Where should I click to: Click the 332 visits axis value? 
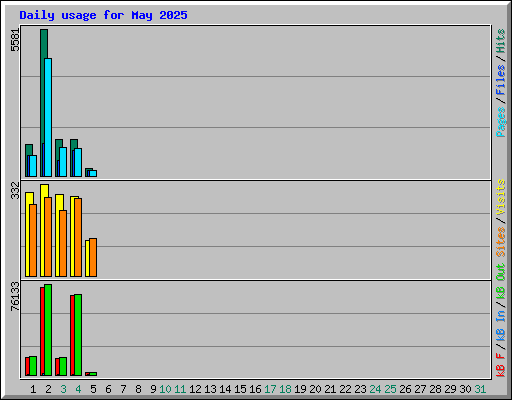15,190
